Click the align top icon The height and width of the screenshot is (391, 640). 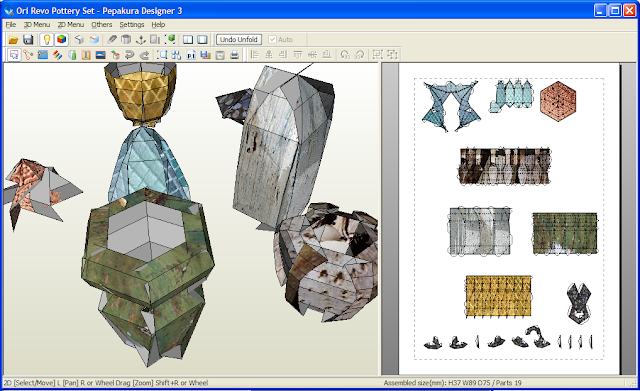pyautogui.click(x=298, y=55)
